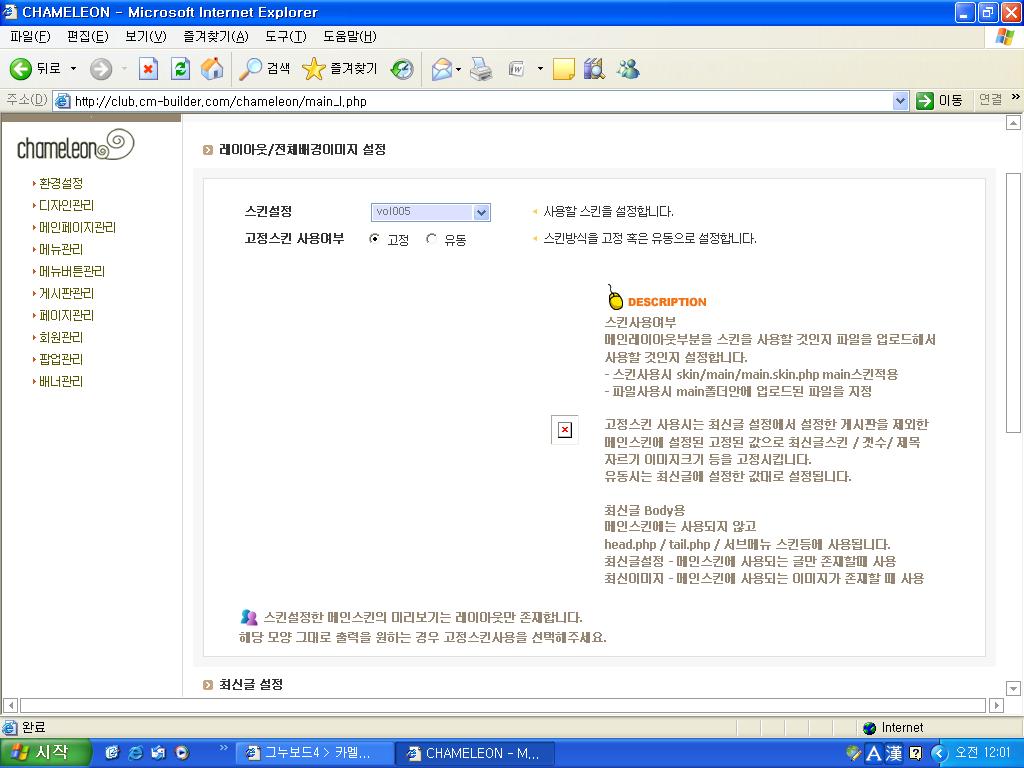Open the Messenger people icon
The image size is (1024, 768).
[x=628, y=69]
